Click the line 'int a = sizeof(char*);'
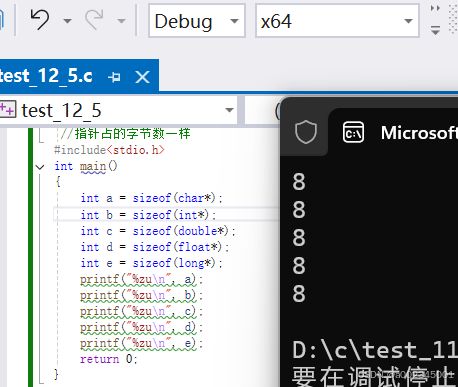The image size is (458, 387). [x=151, y=198]
